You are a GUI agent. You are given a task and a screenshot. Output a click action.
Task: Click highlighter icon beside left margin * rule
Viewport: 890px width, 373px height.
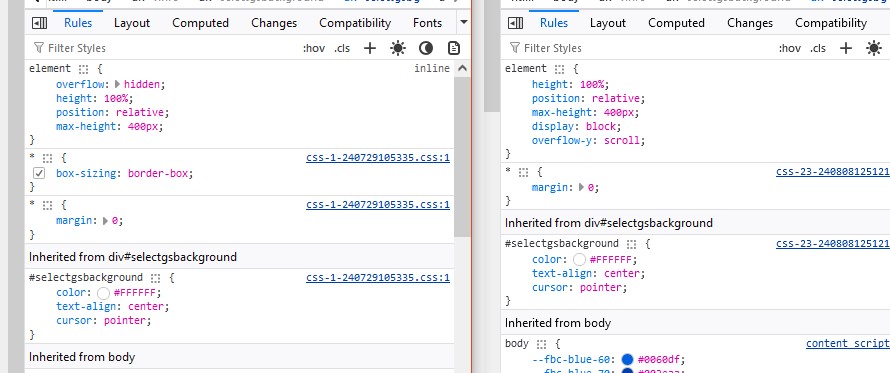(48, 205)
